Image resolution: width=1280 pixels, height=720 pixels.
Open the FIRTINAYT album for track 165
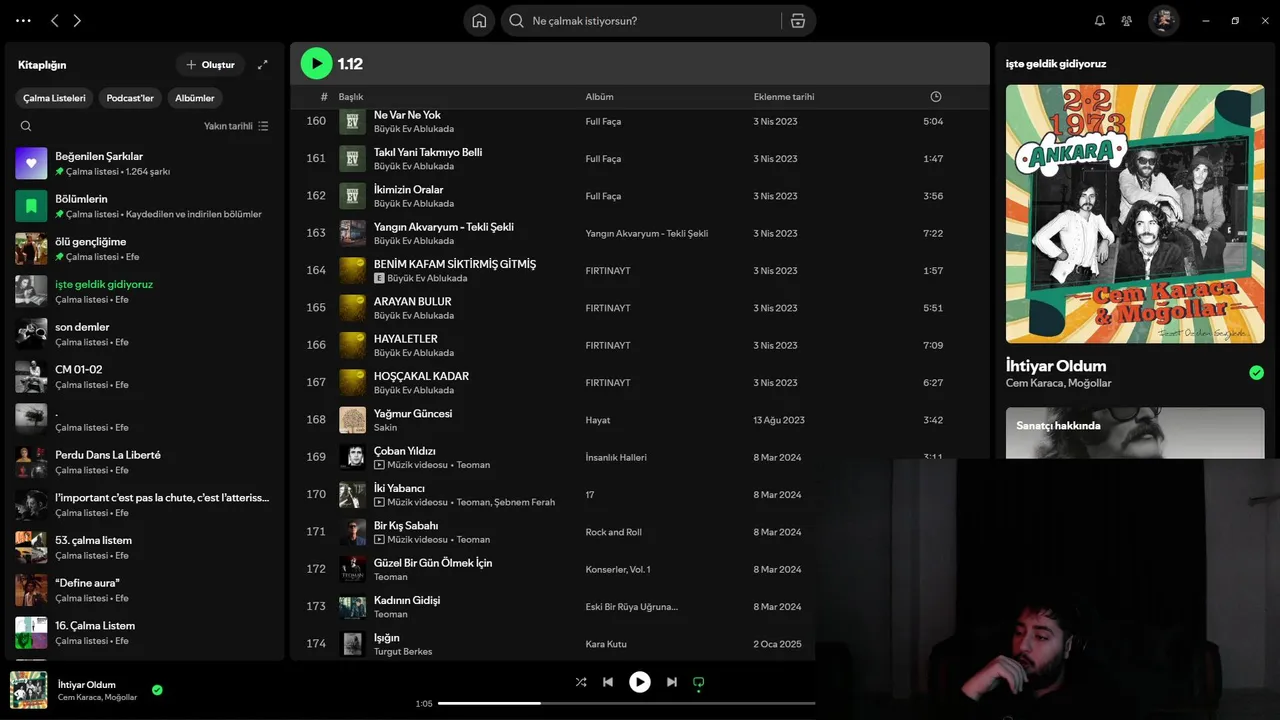608,308
